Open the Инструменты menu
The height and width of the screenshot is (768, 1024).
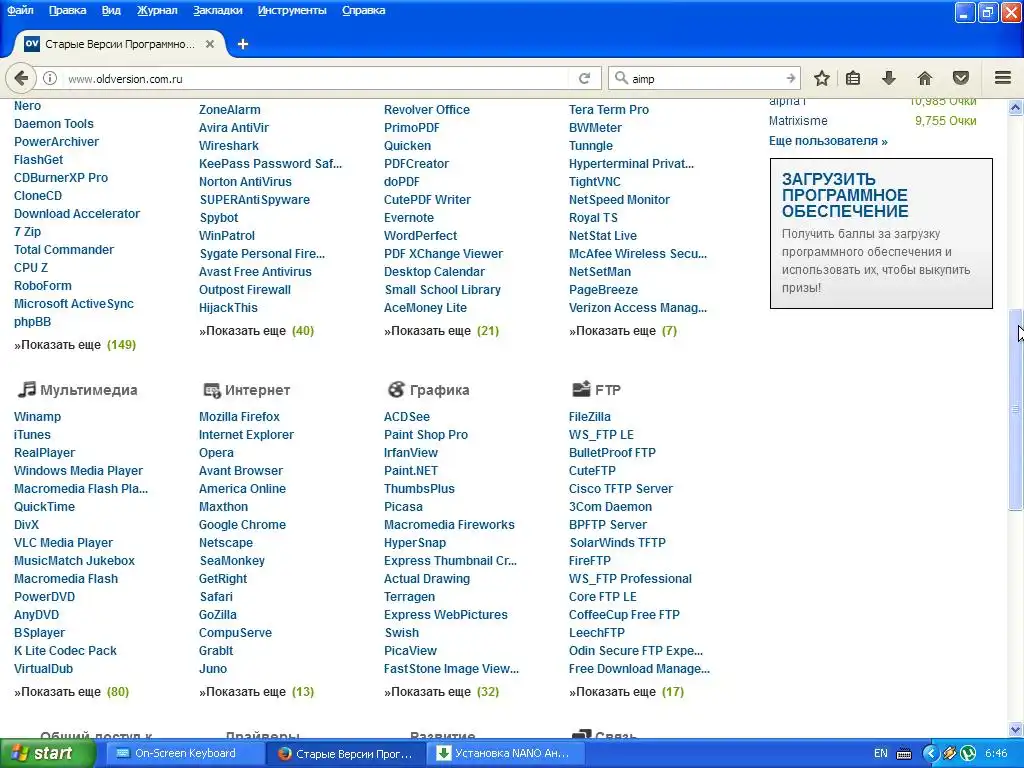coord(292,10)
